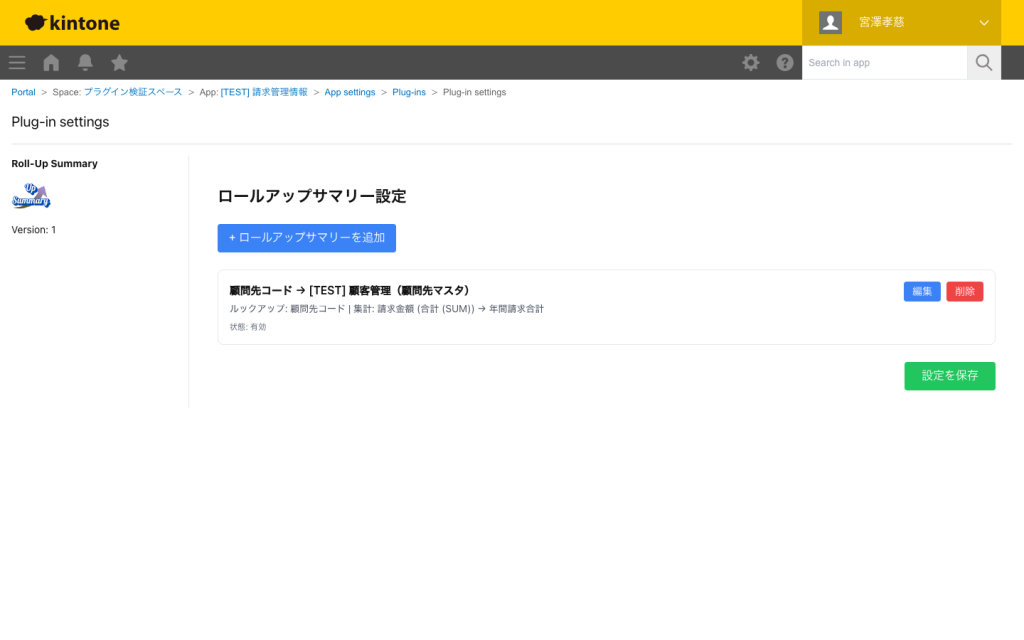1024x640 pixels.
Task: Open the Portal breadcrumb link
Action: pyautogui.click(x=23, y=91)
